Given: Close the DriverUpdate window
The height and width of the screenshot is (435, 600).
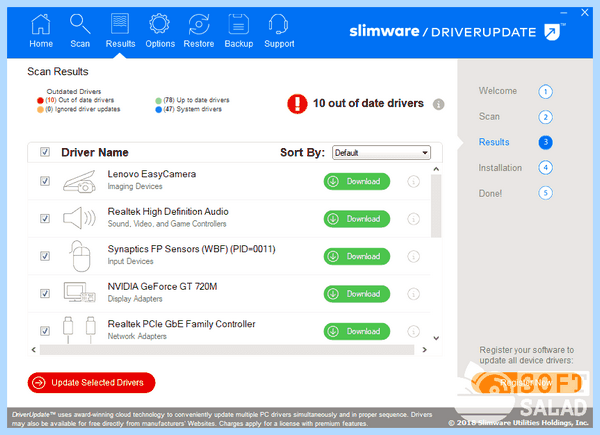Looking at the screenshot, I should 585,13.
